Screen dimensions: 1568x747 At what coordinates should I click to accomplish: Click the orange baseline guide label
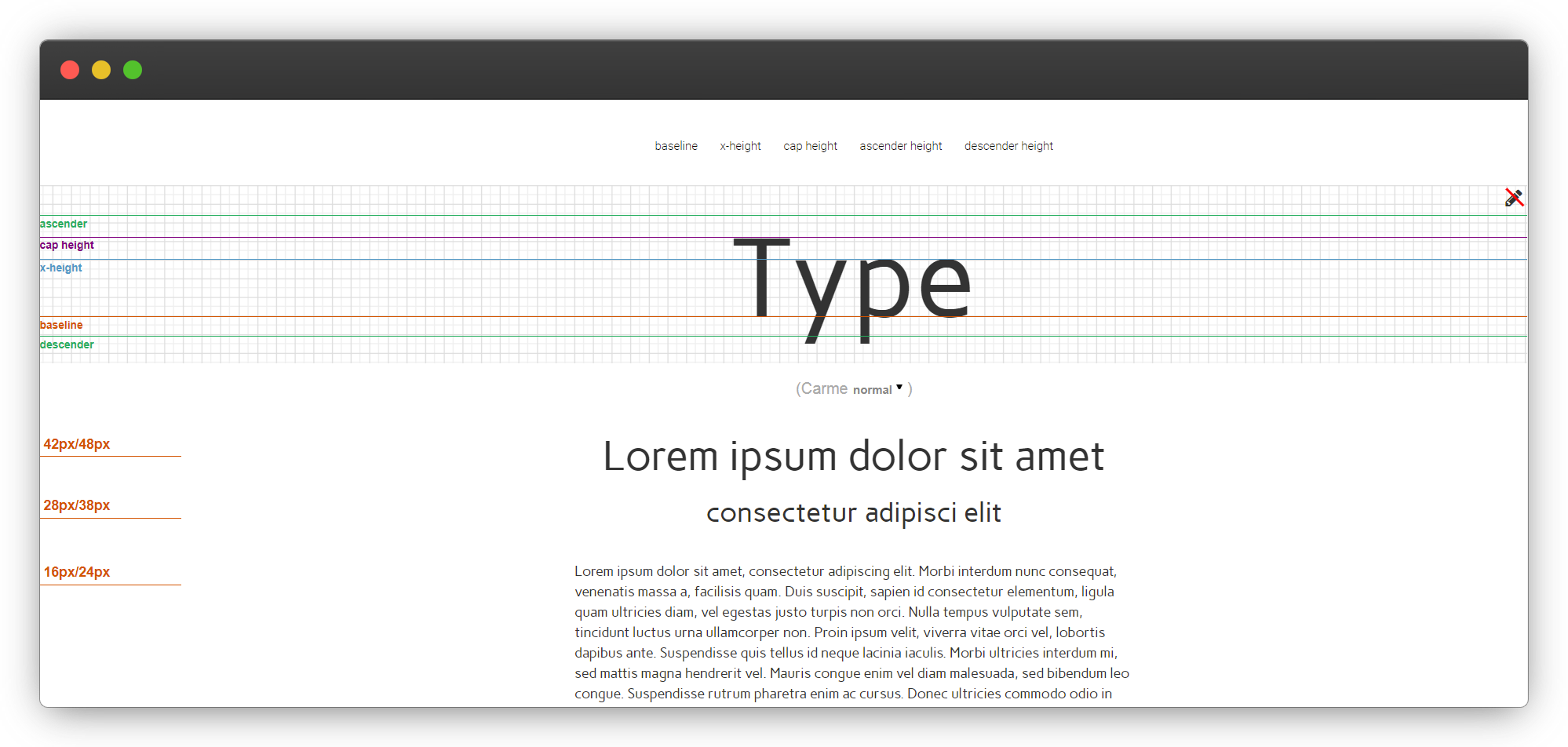(x=61, y=325)
